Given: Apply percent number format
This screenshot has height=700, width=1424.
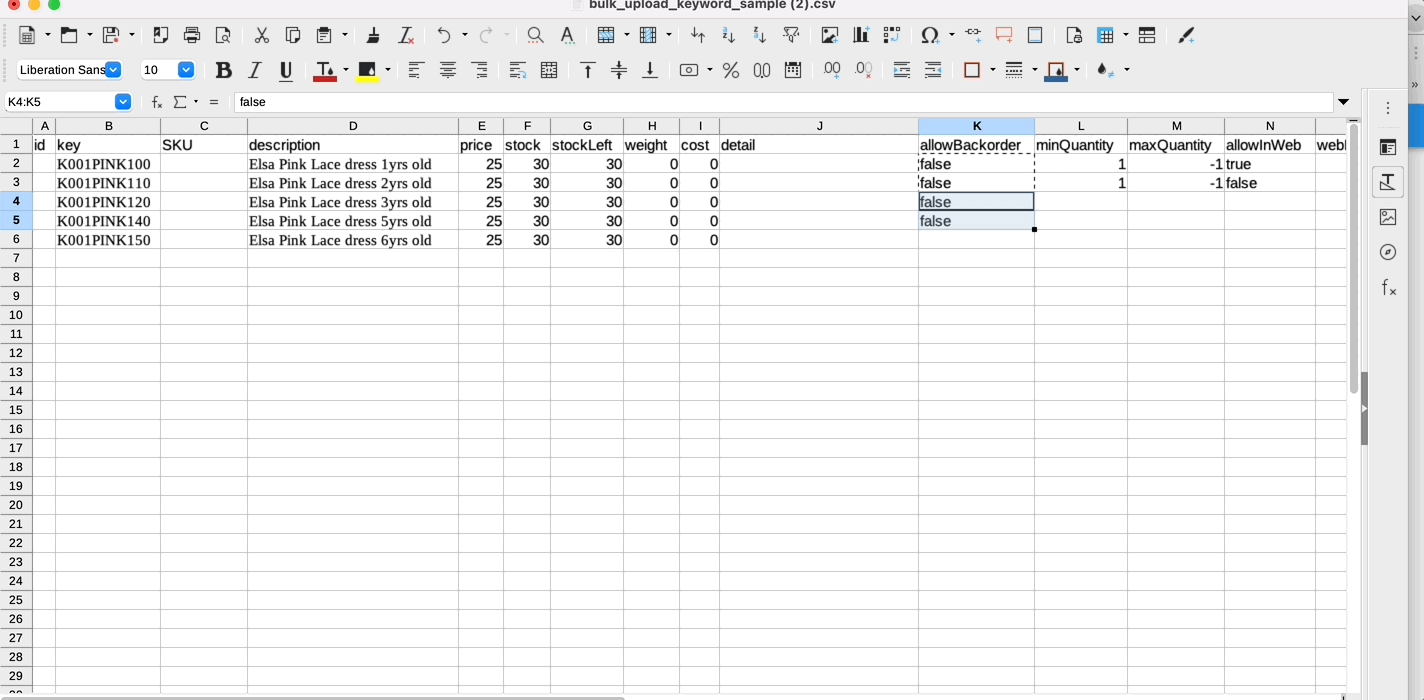Looking at the screenshot, I should 730,70.
